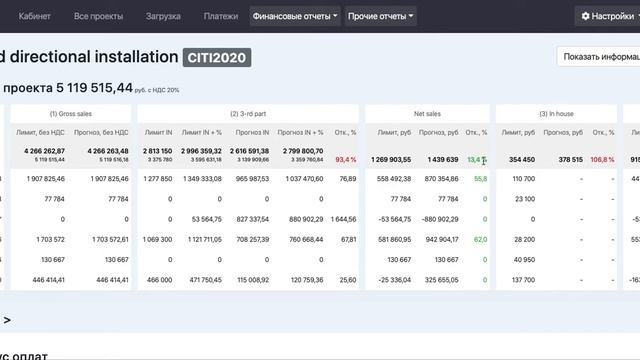Screen dimensions: 640x360
Task: Click cell 965 987,53
Action: [252, 179]
